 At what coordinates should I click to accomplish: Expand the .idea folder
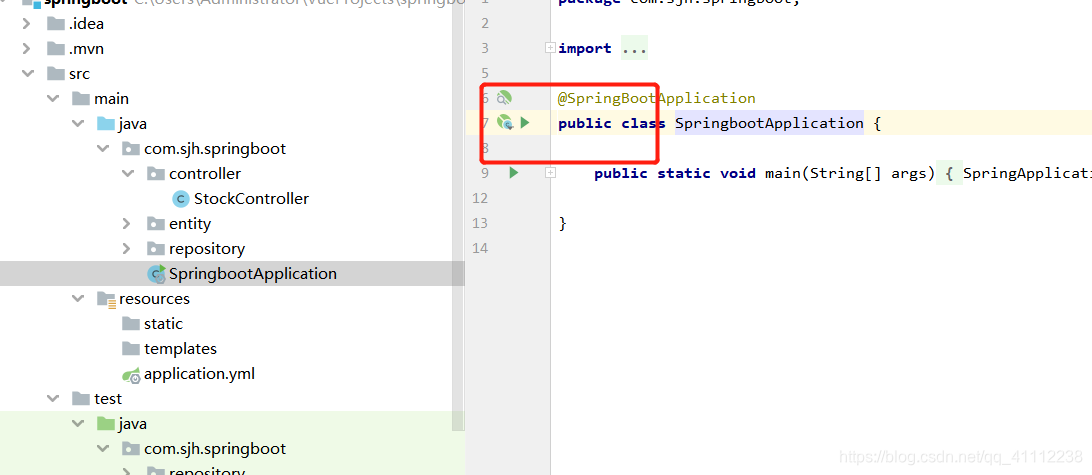click(26, 24)
